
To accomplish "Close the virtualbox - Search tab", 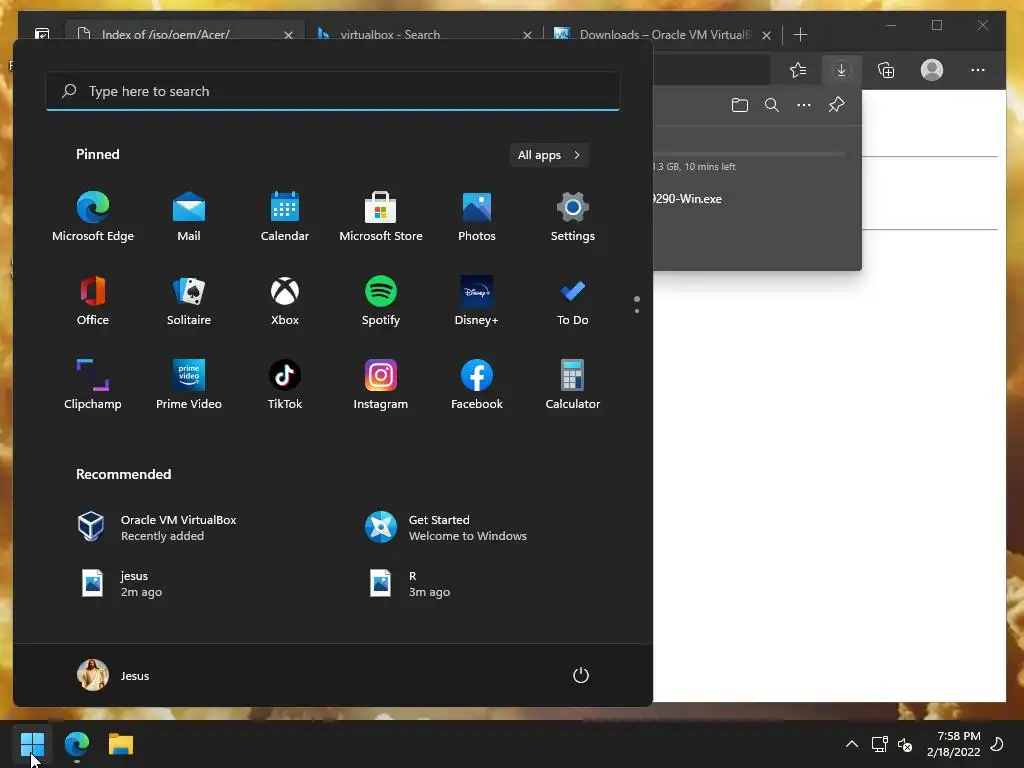I will tap(527, 35).
